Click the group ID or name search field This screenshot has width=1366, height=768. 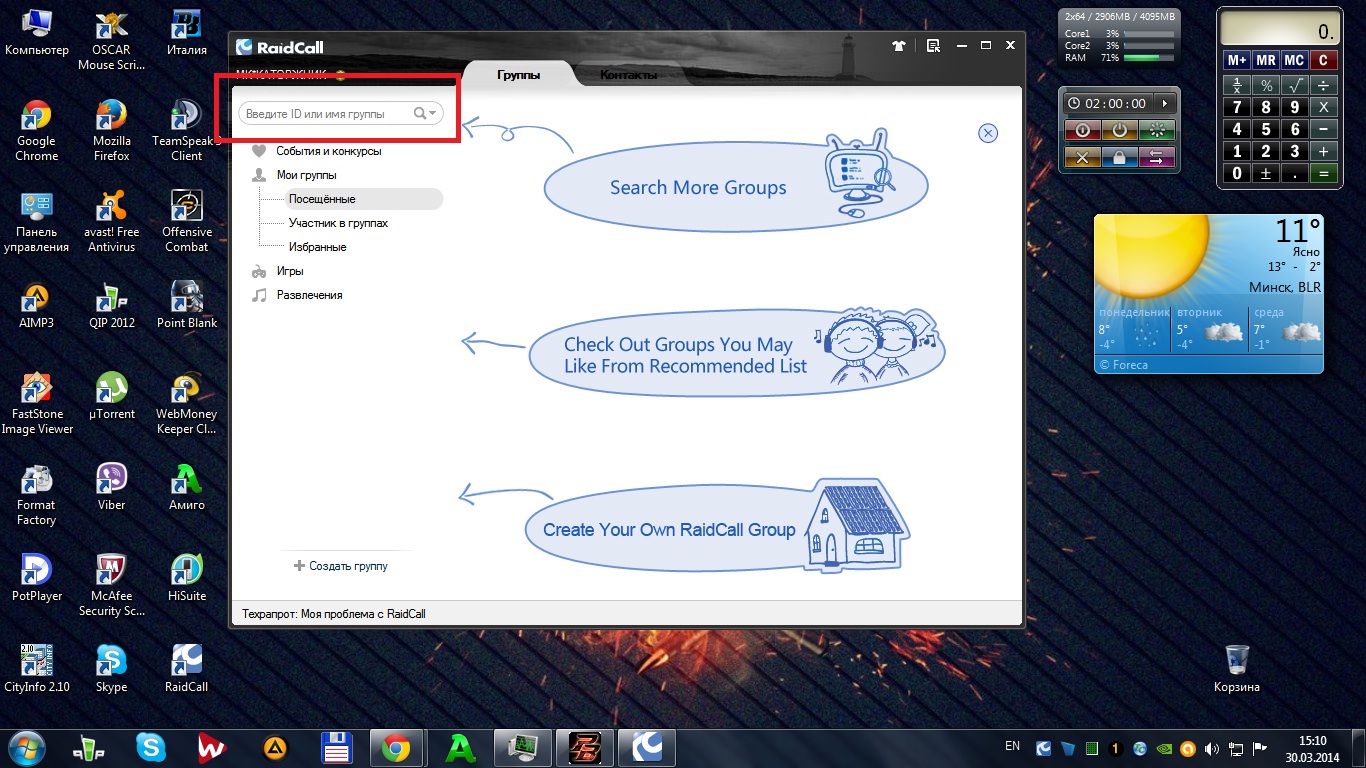point(325,114)
